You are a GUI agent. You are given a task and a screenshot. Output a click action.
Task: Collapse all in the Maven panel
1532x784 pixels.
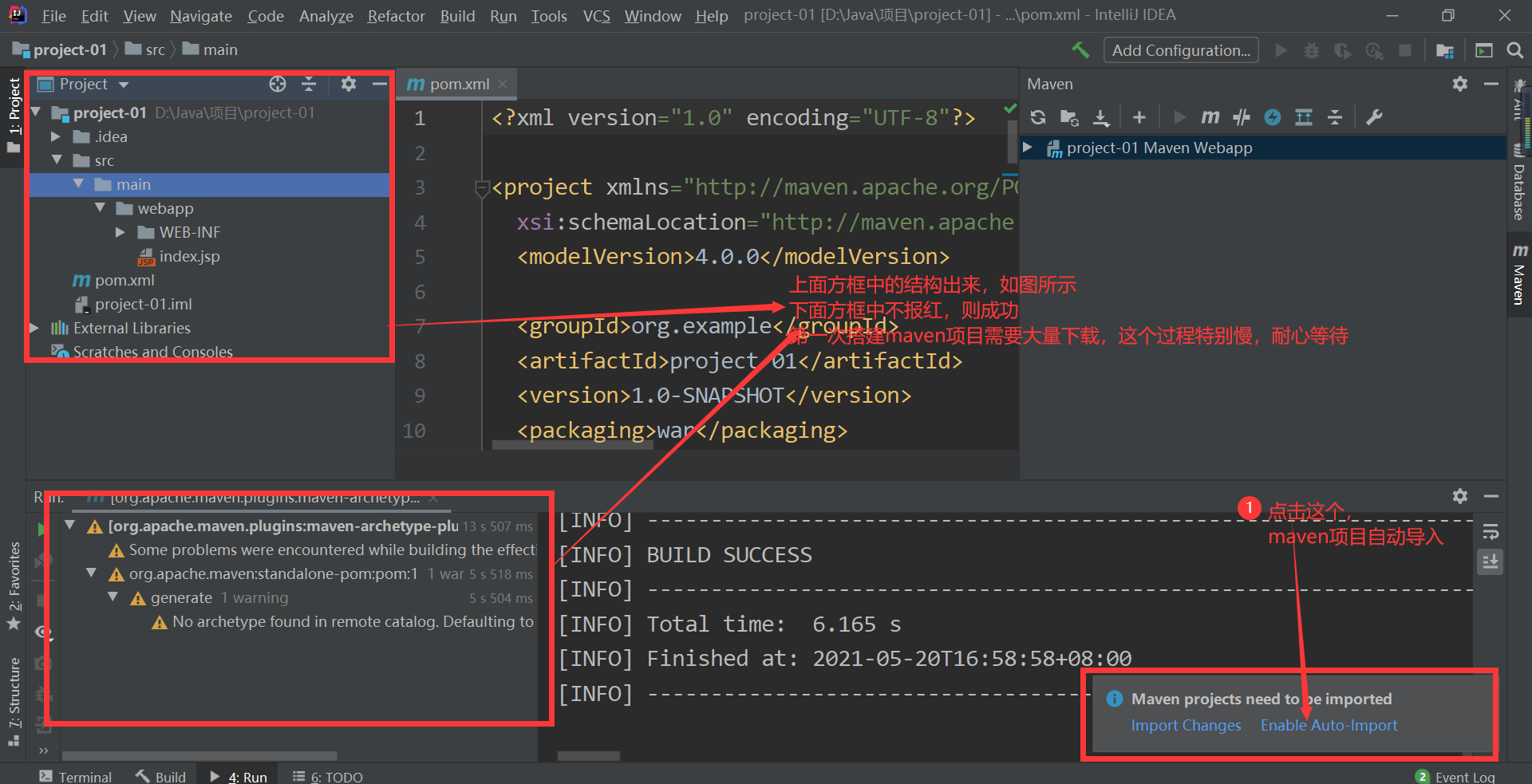coord(1335,117)
